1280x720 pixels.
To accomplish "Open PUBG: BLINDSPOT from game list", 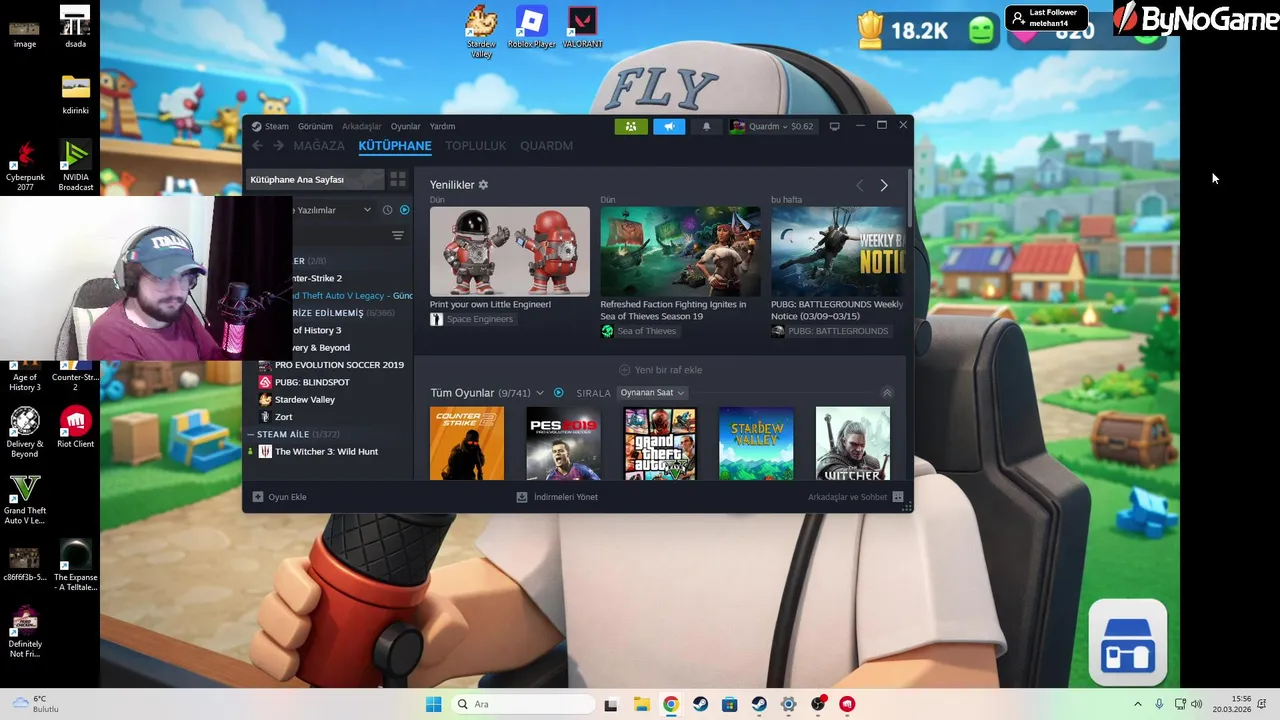I will [x=312, y=382].
